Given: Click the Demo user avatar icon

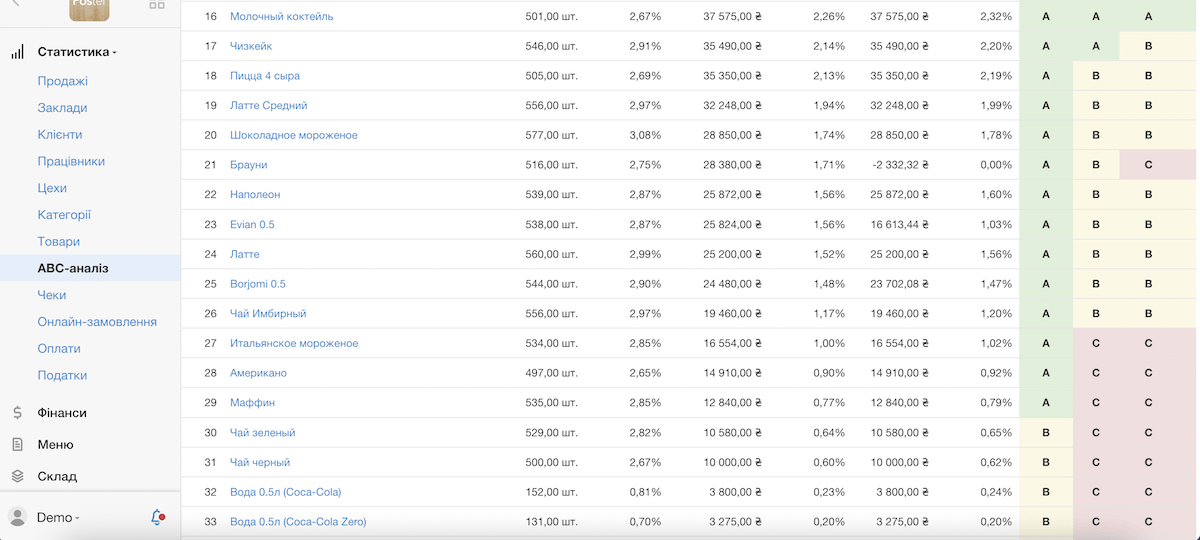Looking at the screenshot, I should click(17, 517).
